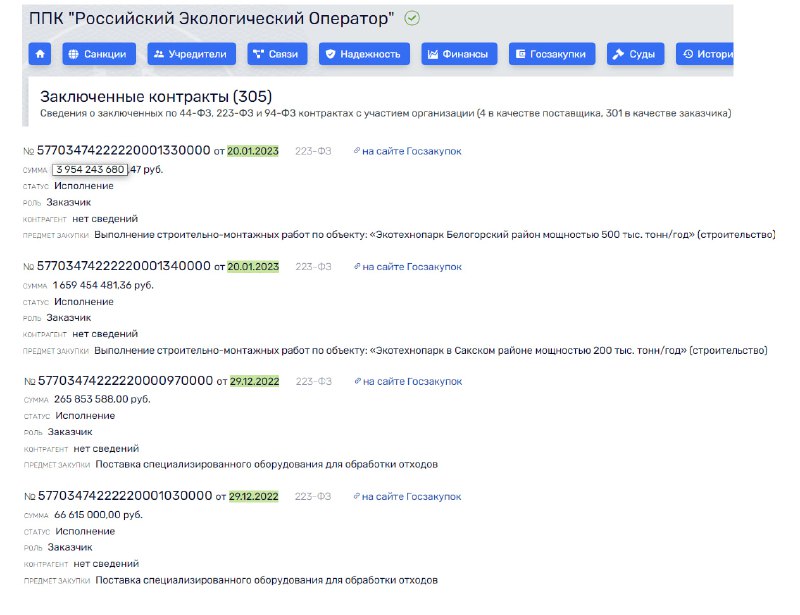Open the Связи section
This screenshot has height=615, width=800.
(277, 54)
